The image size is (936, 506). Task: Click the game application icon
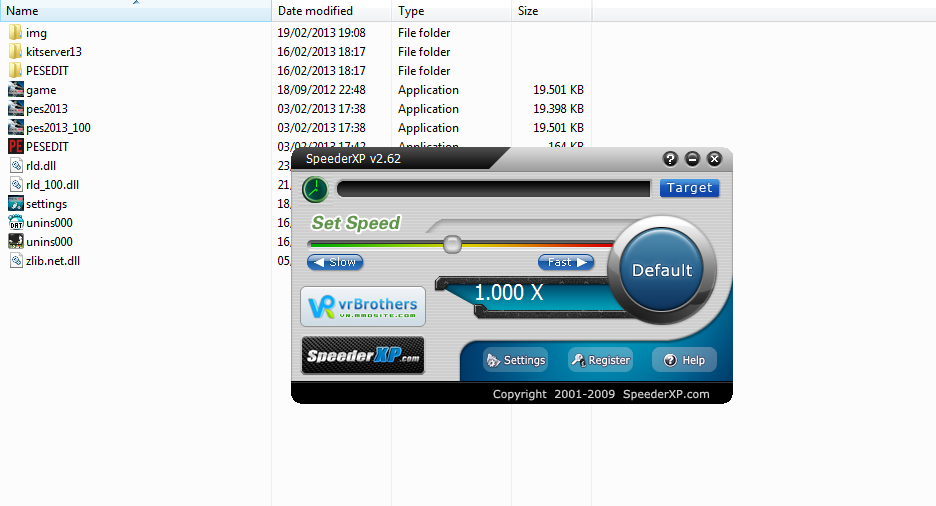pyautogui.click(x=16, y=90)
